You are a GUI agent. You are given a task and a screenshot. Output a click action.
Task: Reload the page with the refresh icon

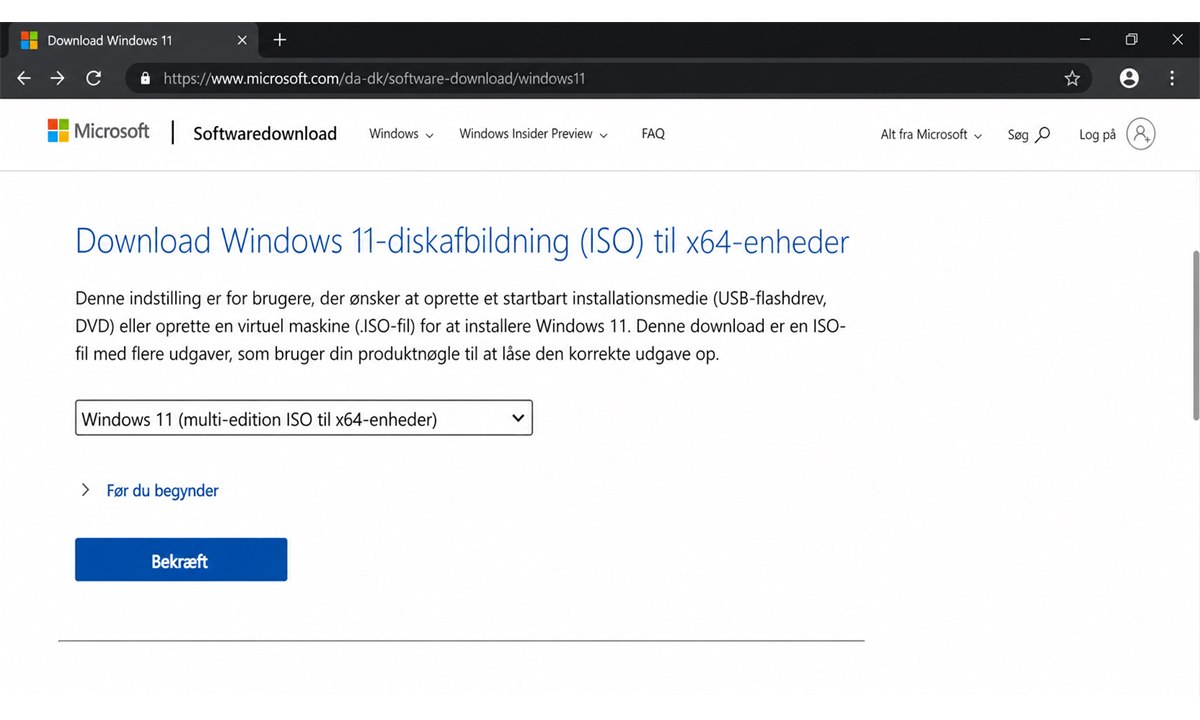point(93,78)
